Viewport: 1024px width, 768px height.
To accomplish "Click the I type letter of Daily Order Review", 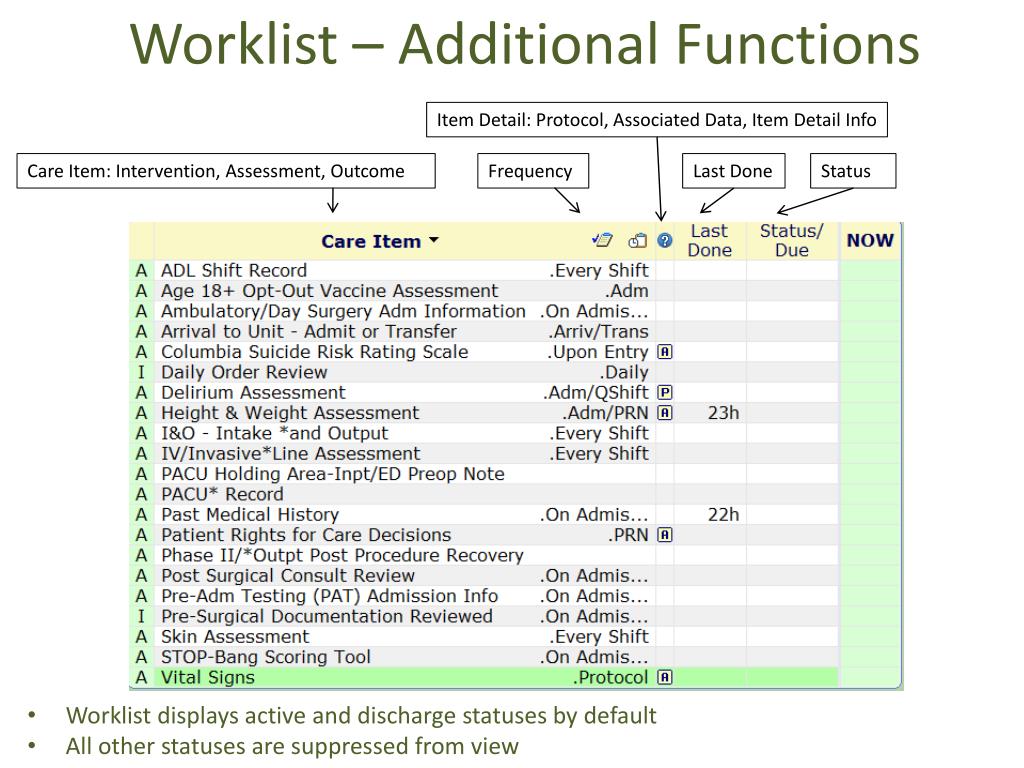I will click(141, 372).
